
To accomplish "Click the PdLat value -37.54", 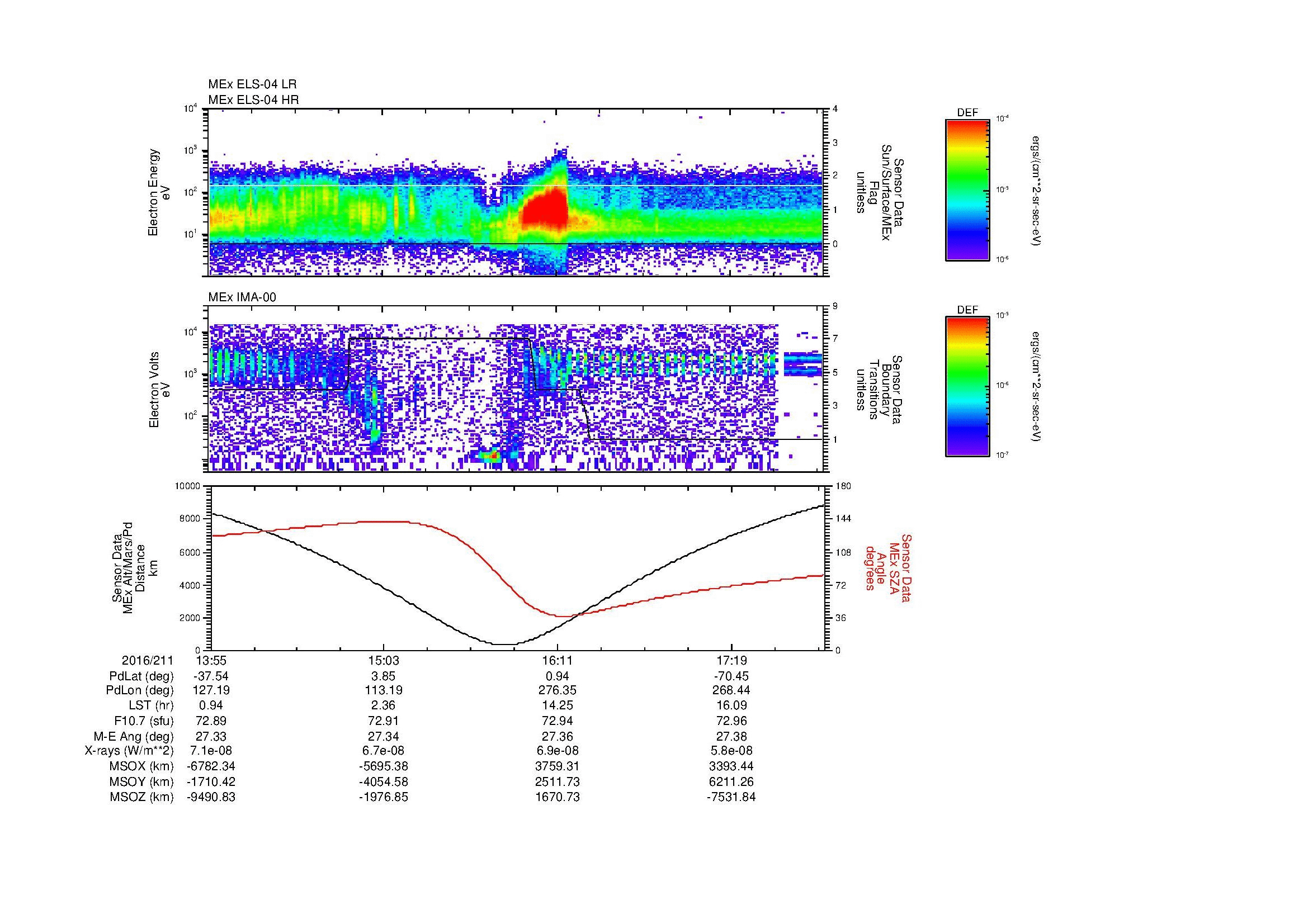I will (x=211, y=676).
